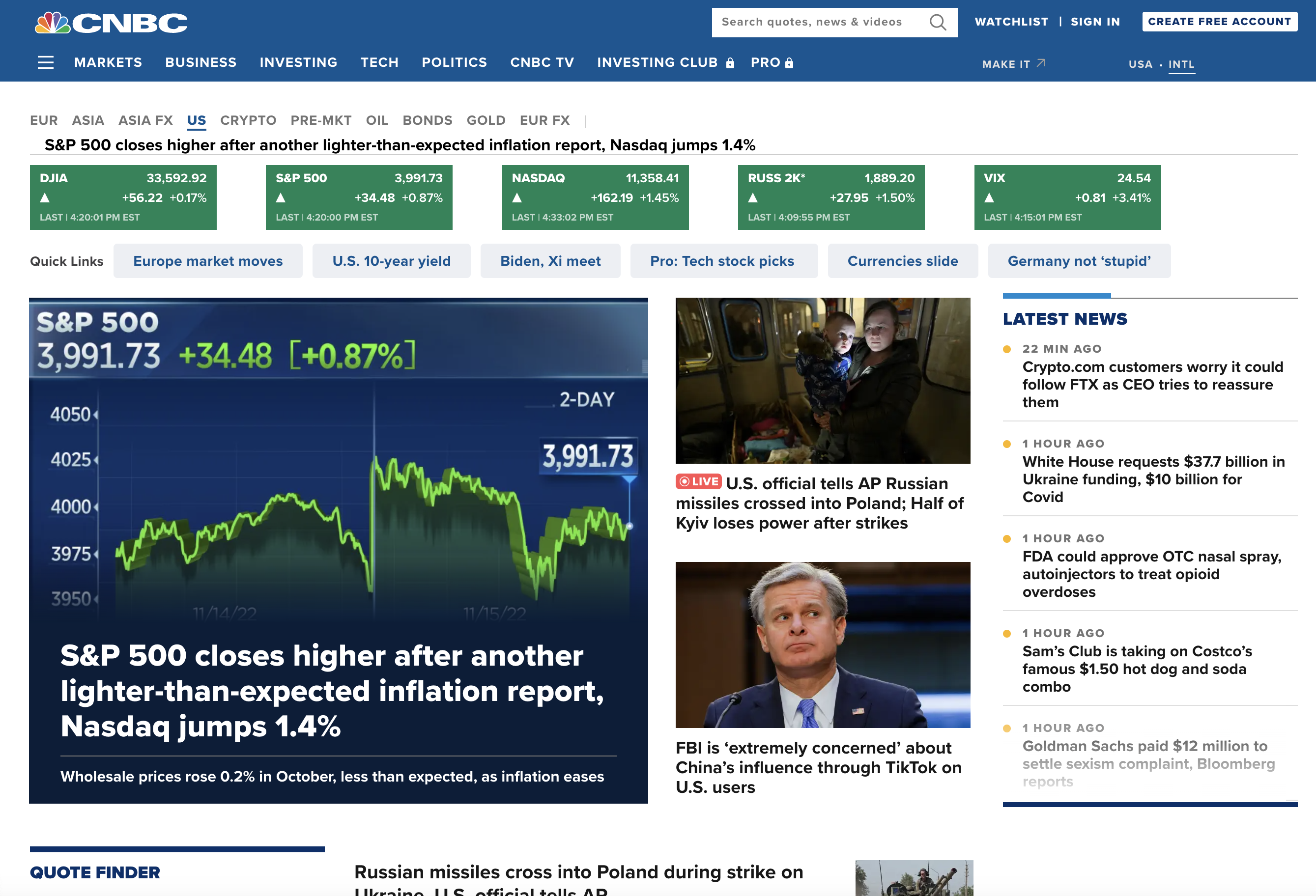Viewport: 1316px width, 896px height.
Task: Open FDA OTC nasal spray article
Action: [x=1152, y=574]
